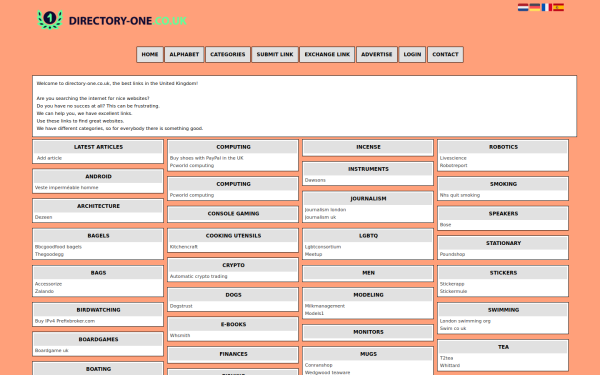Click the Tea category header
This screenshot has height=375, width=600.
(503, 347)
